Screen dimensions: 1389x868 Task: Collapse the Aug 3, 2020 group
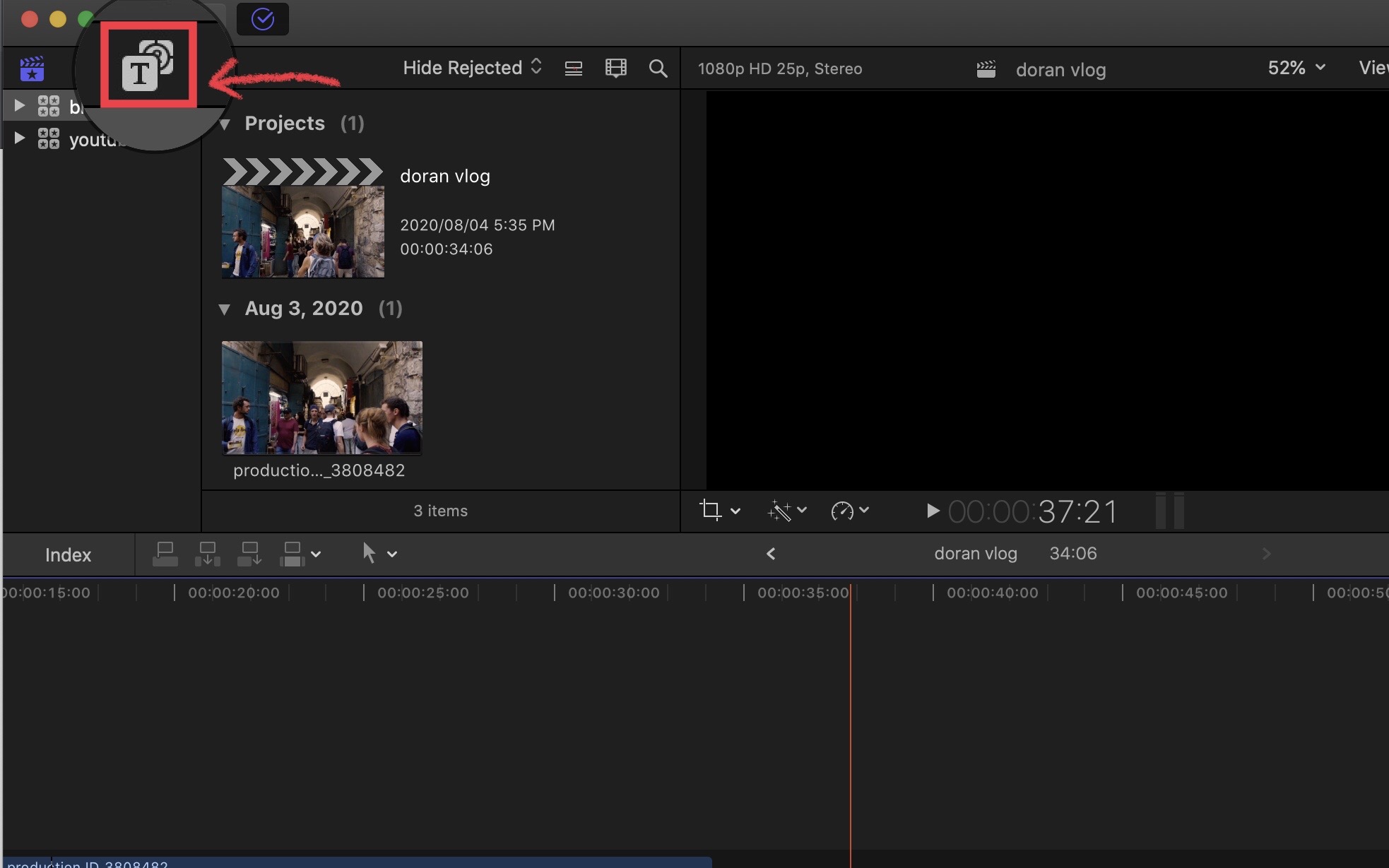click(225, 309)
